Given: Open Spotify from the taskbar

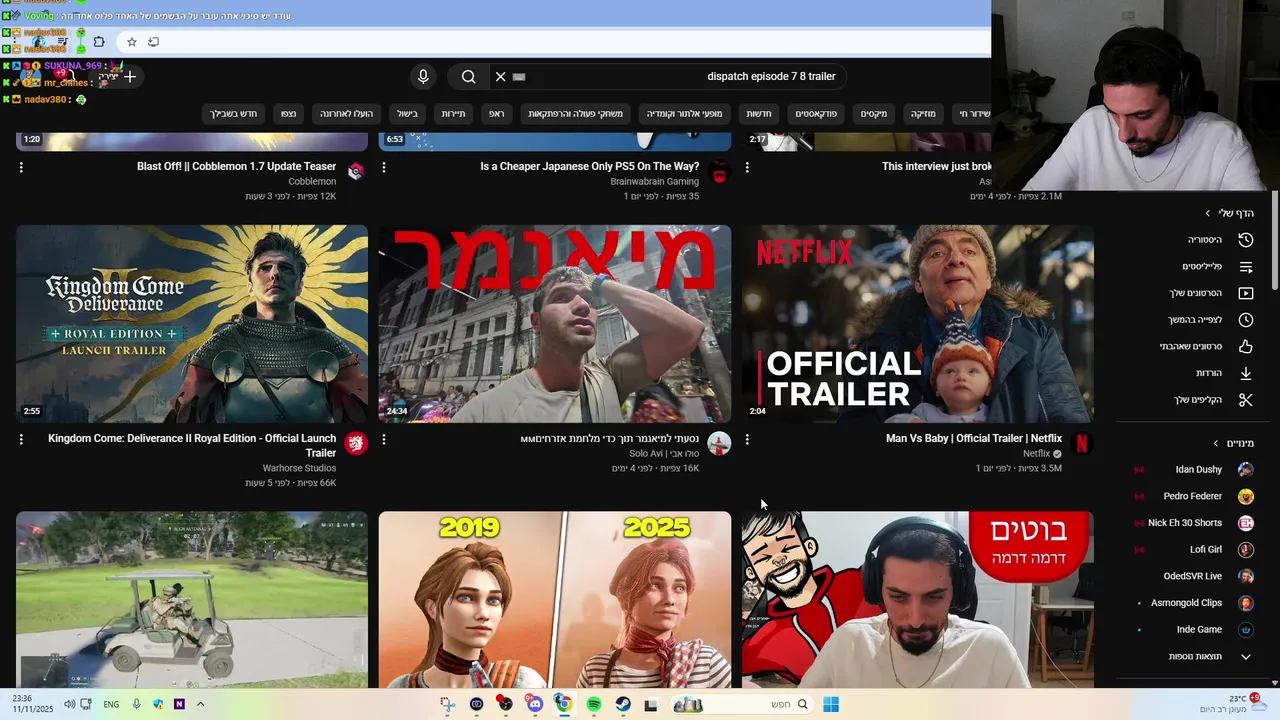Looking at the screenshot, I should pos(594,705).
